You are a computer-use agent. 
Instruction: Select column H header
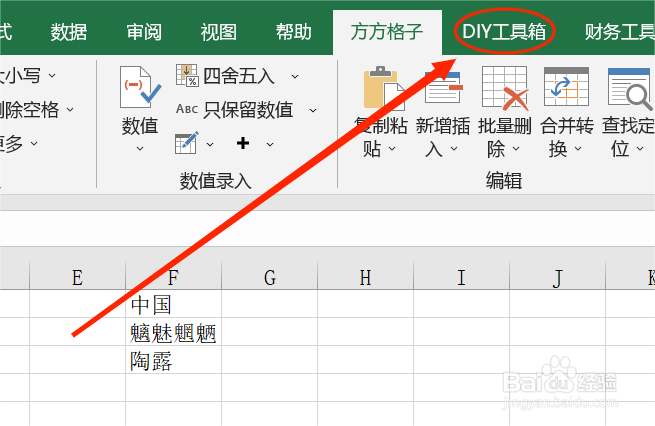click(x=366, y=276)
